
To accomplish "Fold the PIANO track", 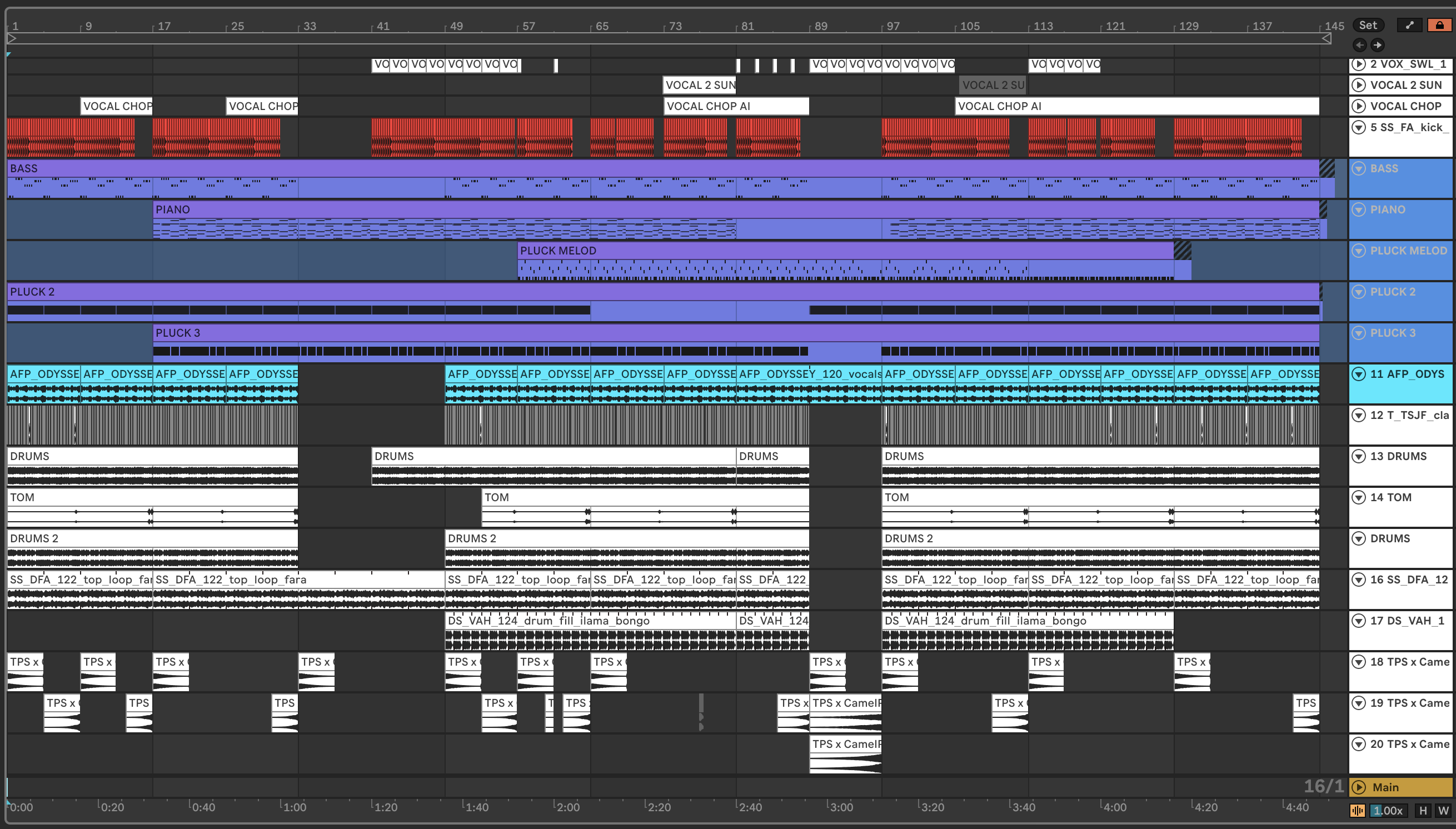I will [x=1359, y=209].
